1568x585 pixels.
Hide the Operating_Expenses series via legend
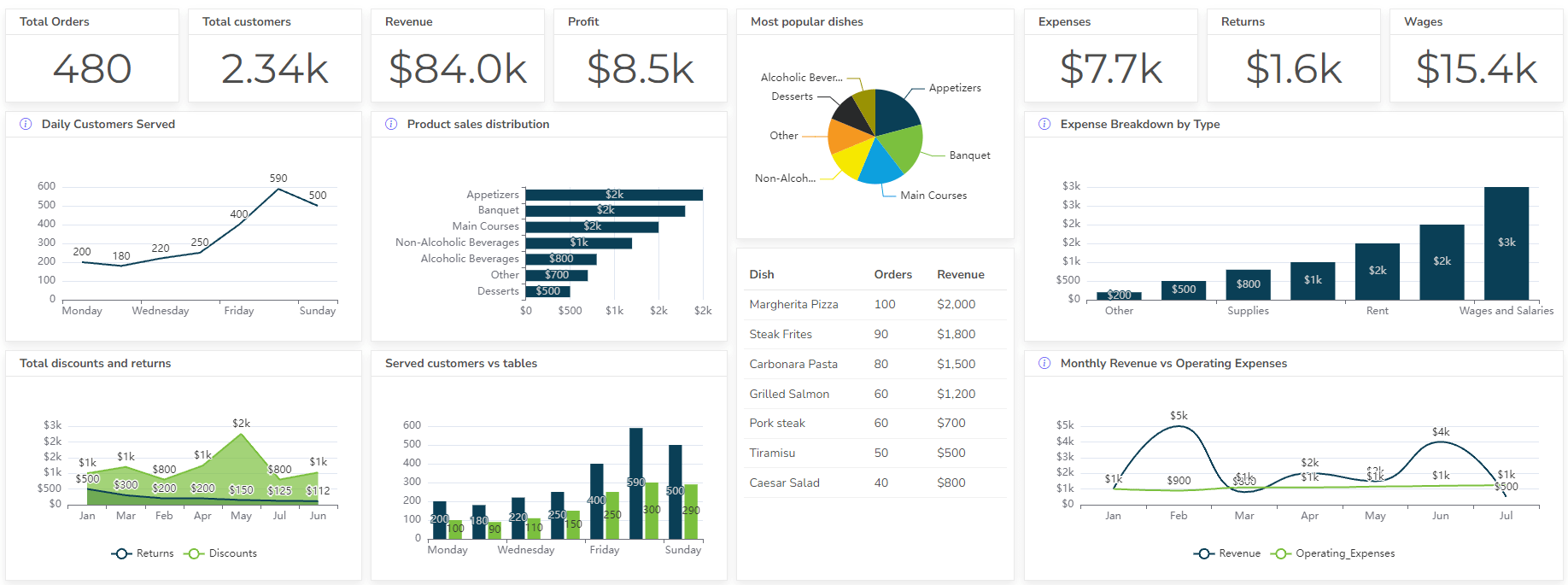[1333, 553]
